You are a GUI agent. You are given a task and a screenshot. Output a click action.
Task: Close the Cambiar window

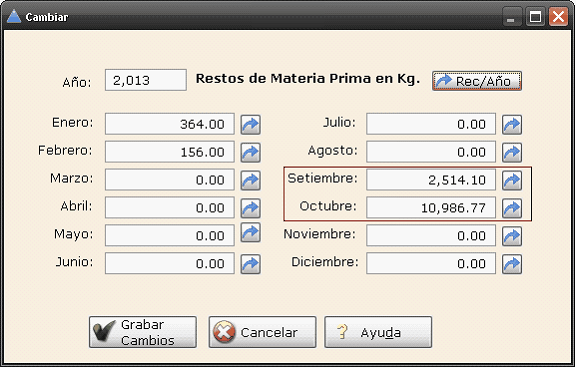click(558, 17)
